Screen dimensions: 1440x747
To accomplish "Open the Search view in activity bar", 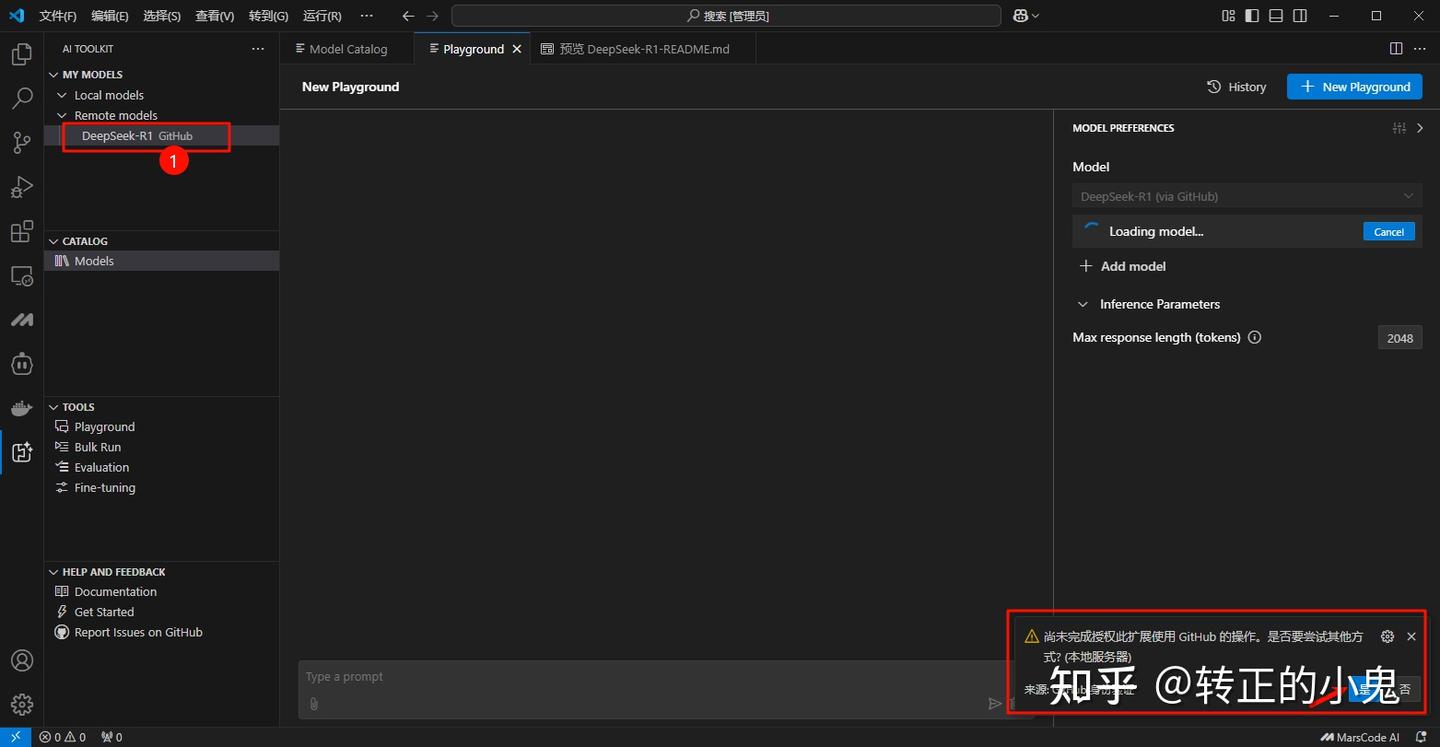I will (x=21, y=99).
